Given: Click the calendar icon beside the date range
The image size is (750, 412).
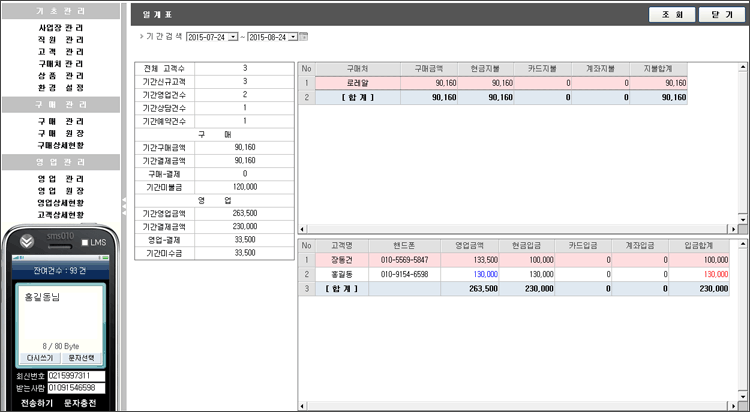Looking at the screenshot, I should point(304,37).
